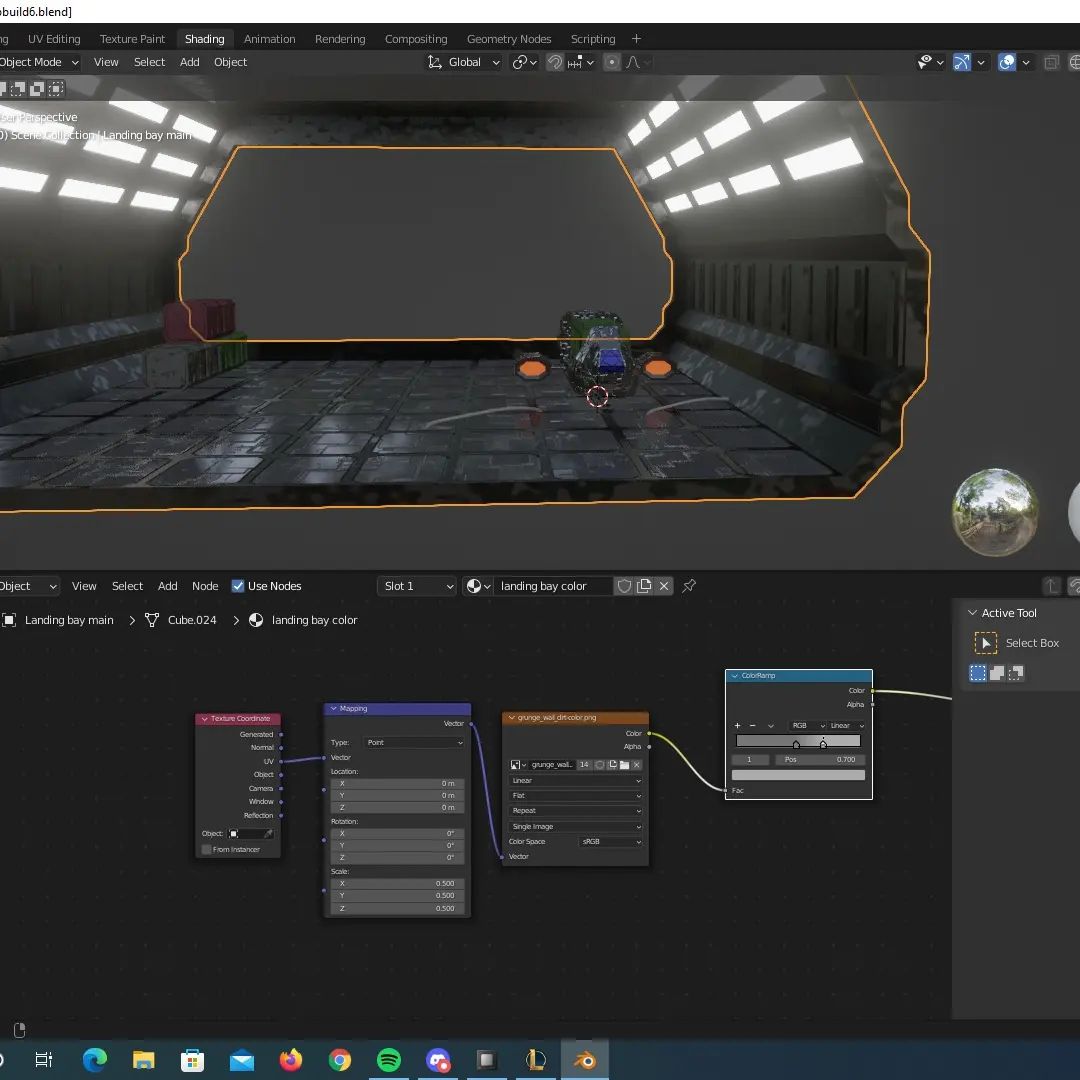Enable the From Instancer checkbox
This screenshot has width=1080, height=1080.
(x=207, y=849)
